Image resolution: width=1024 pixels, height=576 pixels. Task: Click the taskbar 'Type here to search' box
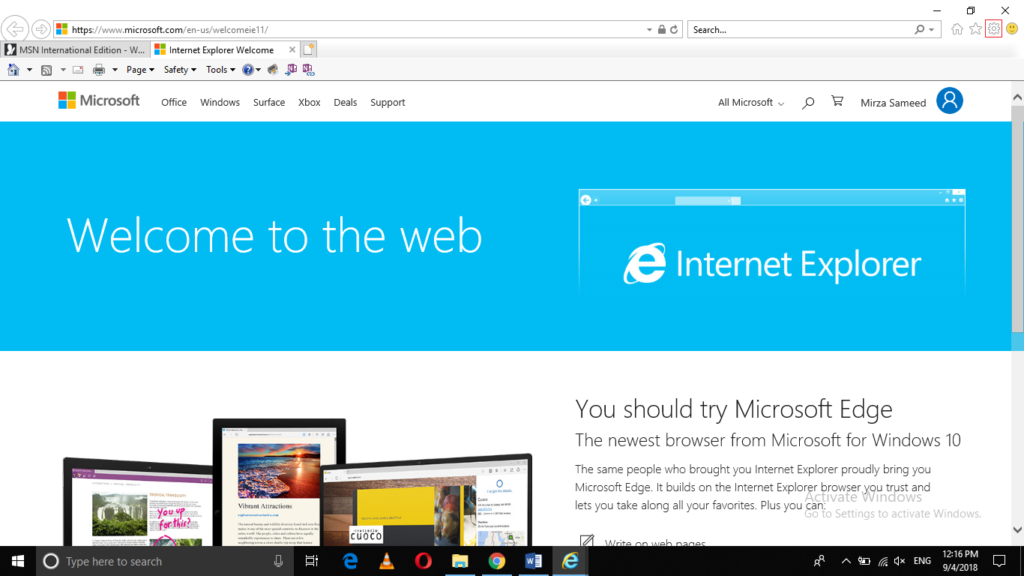(x=165, y=561)
